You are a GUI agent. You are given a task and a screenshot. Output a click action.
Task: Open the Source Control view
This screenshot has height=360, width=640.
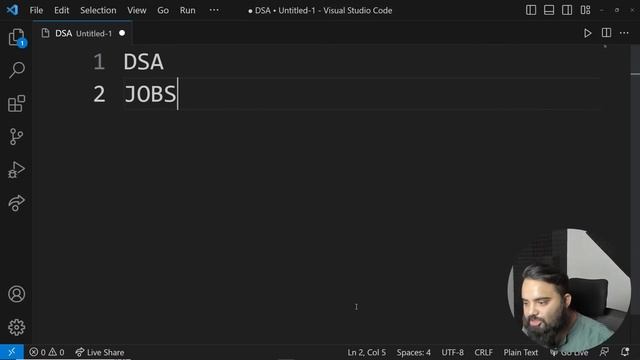[x=16, y=137]
